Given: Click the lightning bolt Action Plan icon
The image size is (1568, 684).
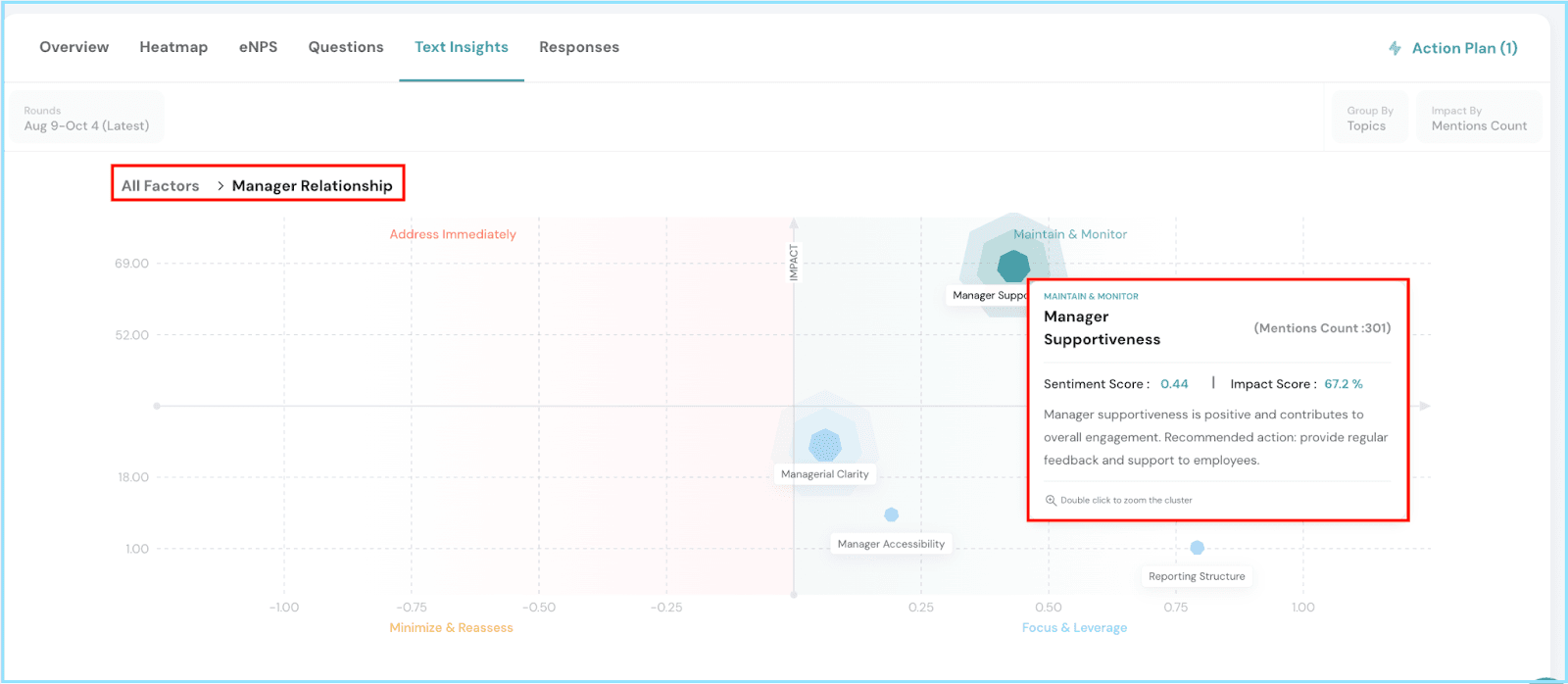Looking at the screenshot, I should click(1395, 48).
